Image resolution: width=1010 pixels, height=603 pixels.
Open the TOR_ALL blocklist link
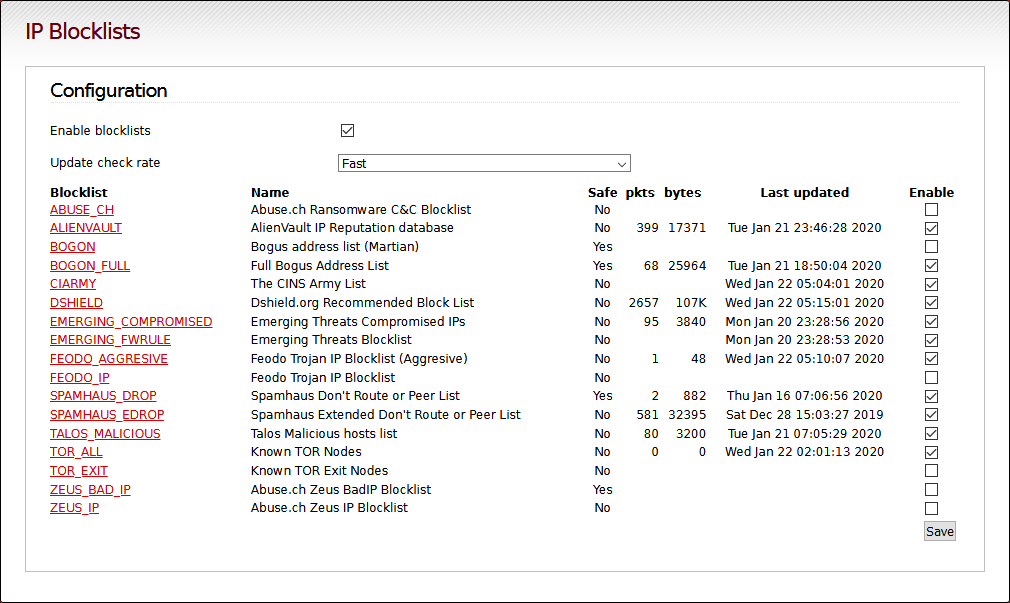(77, 452)
